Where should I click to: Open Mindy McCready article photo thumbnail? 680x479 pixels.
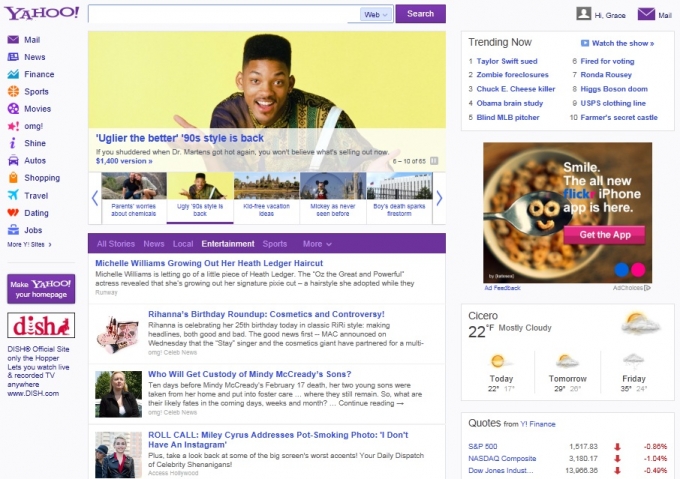(x=118, y=394)
